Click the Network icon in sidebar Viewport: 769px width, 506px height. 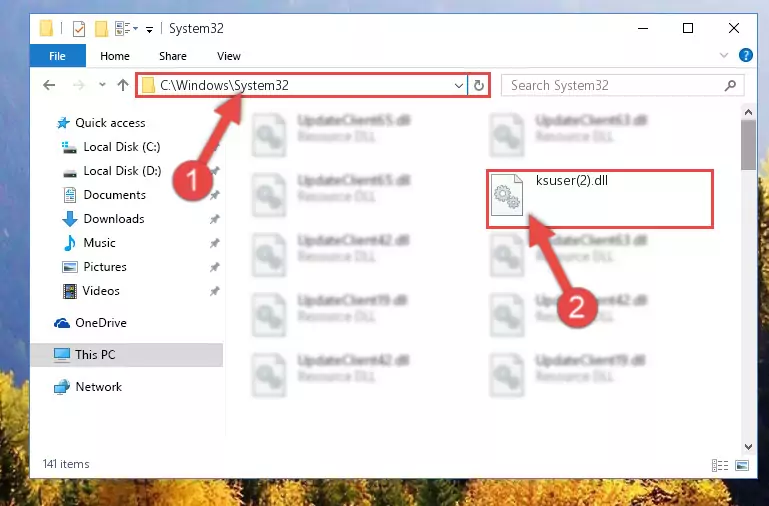(x=62, y=387)
